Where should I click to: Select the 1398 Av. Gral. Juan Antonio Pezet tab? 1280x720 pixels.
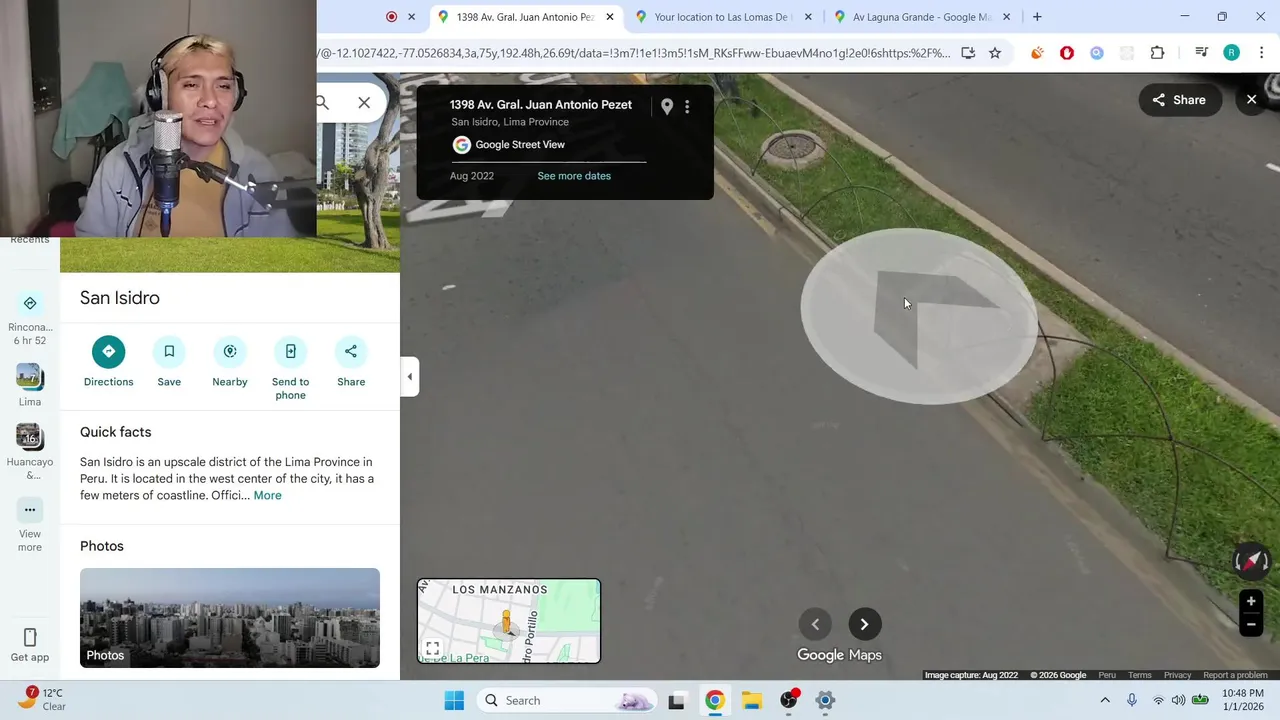(524, 17)
